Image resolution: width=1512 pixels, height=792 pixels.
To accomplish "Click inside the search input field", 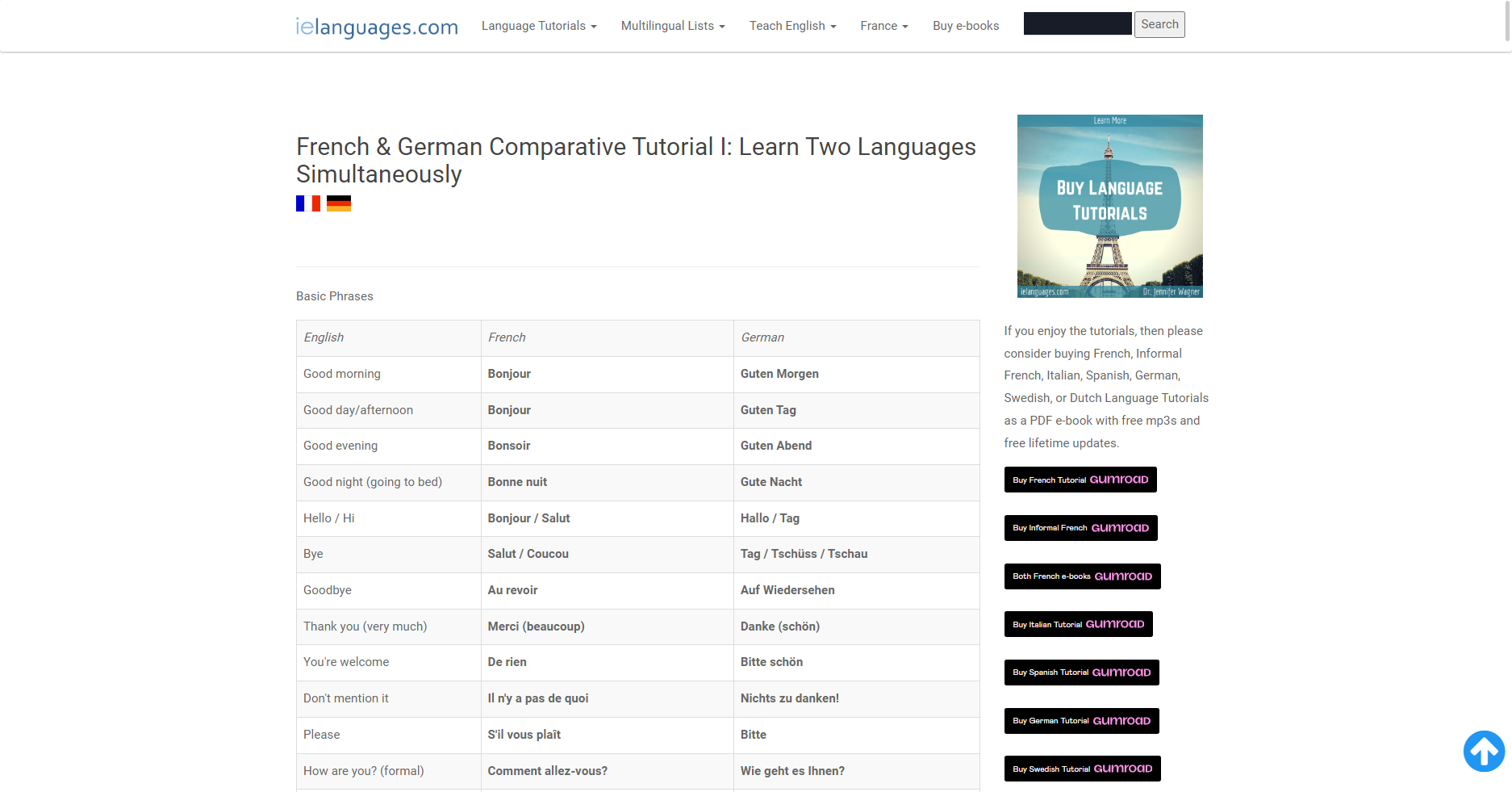I will (1076, 23).
